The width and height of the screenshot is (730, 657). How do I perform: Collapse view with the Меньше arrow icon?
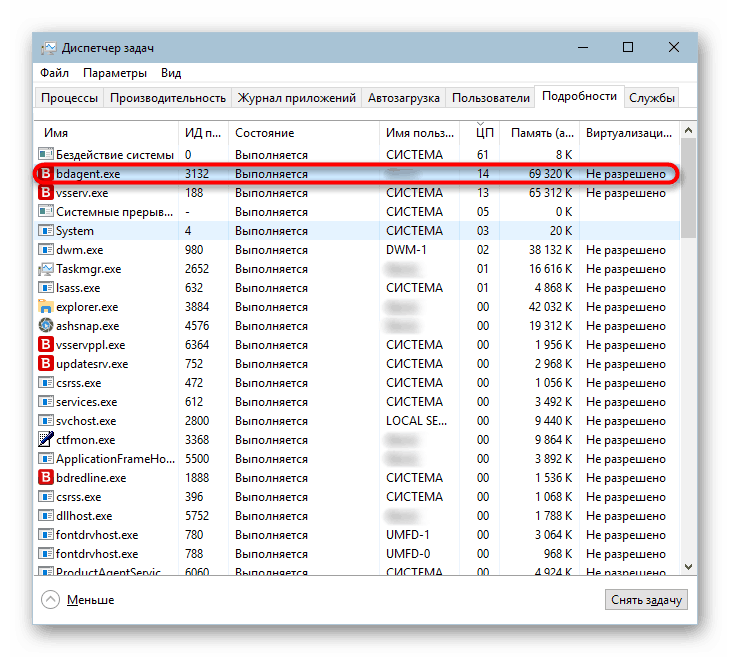pyautogui.click(x=50, y=600)
